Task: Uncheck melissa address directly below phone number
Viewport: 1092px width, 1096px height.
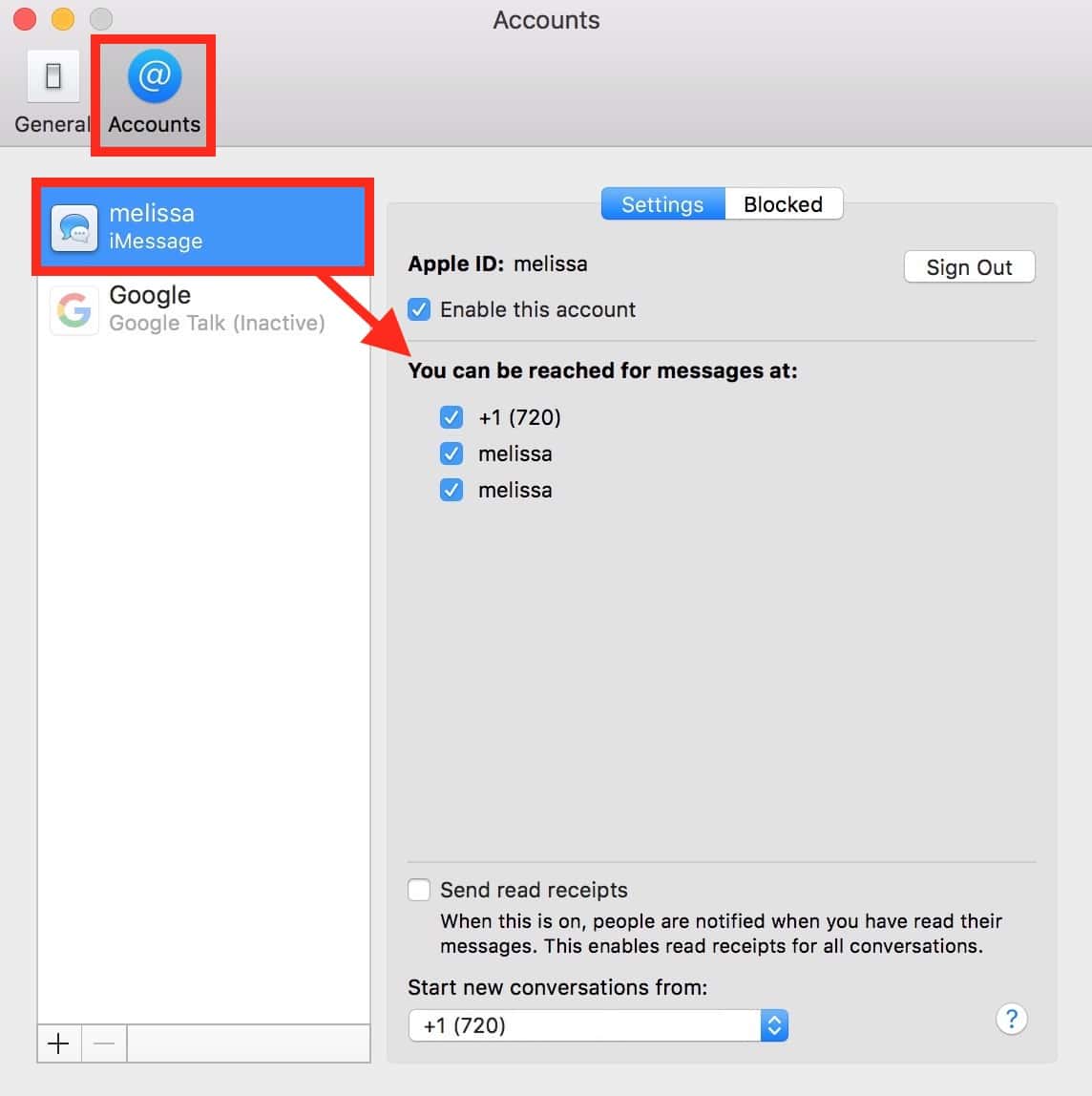Action: (x=451, y=453)
